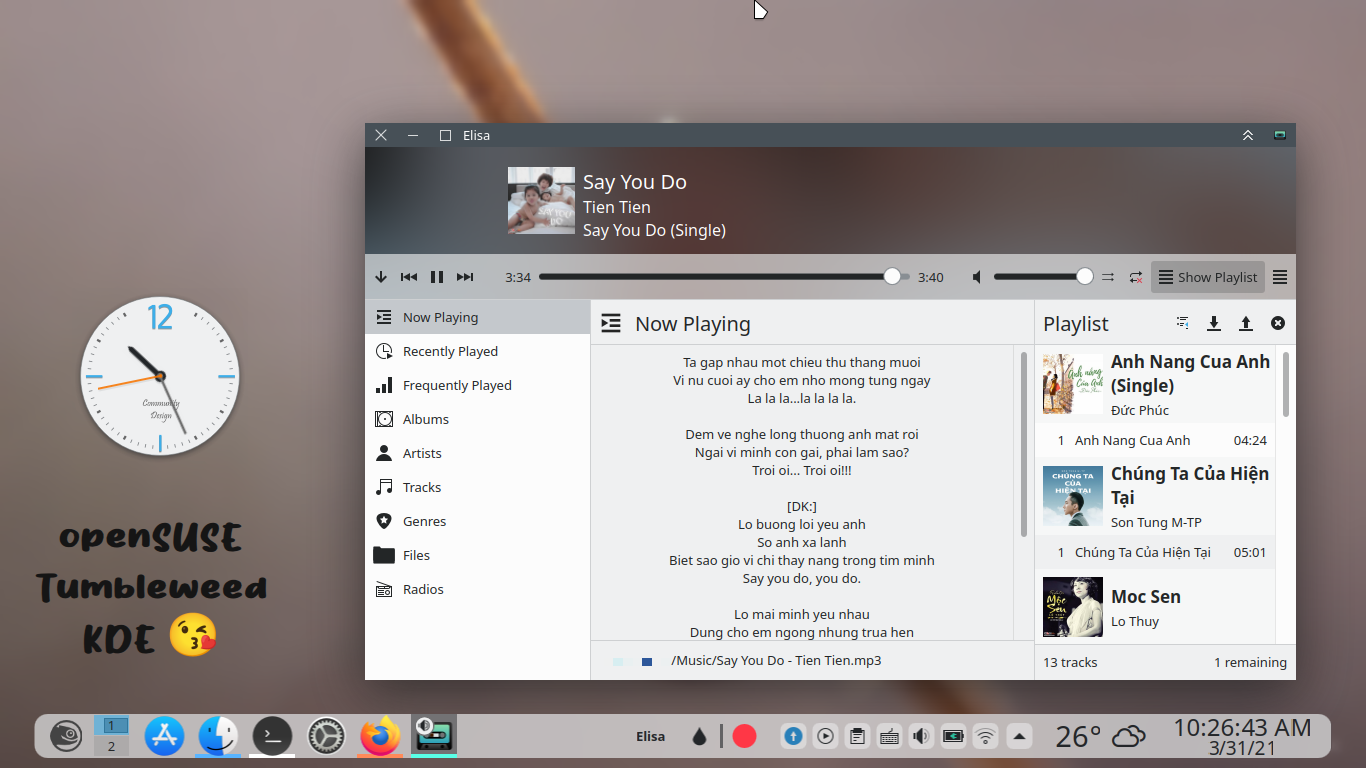Skip to the previous track

409,277
